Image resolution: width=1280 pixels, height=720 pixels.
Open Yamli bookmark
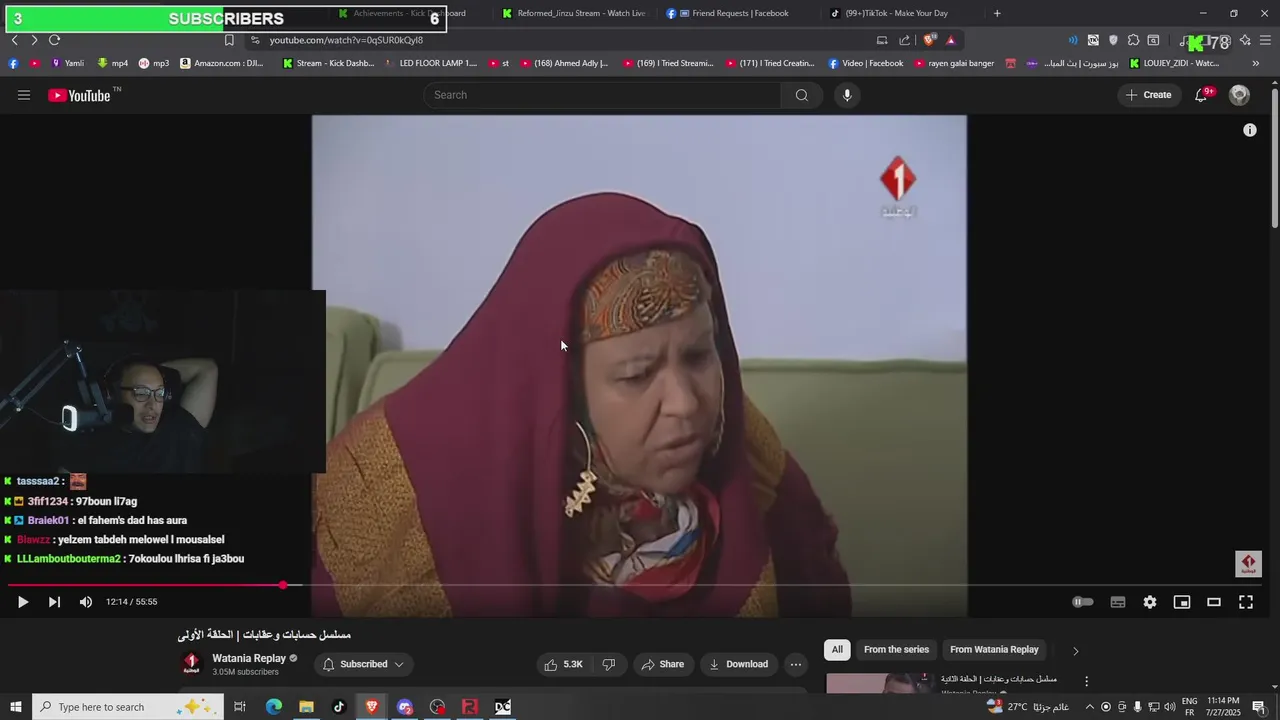click(67, 63)
